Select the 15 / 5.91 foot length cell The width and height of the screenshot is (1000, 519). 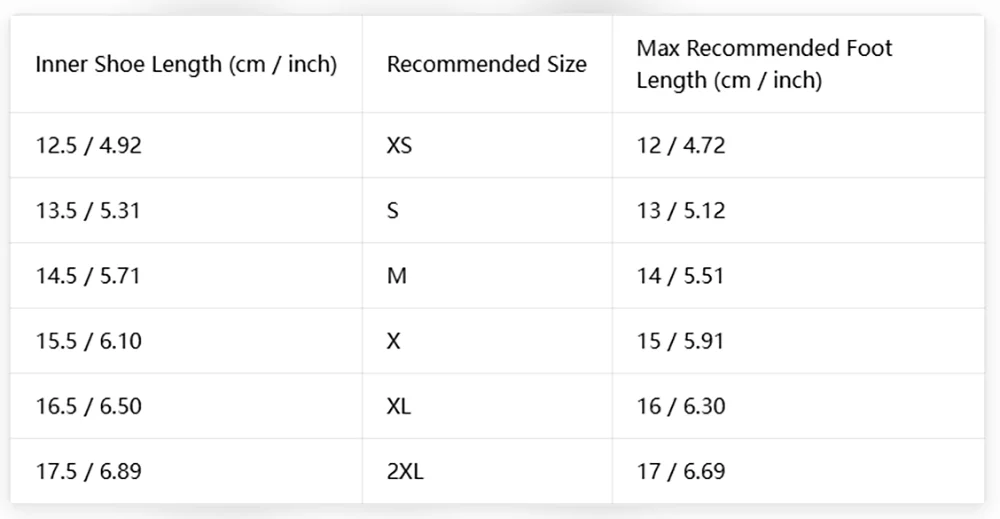[798, 341]
